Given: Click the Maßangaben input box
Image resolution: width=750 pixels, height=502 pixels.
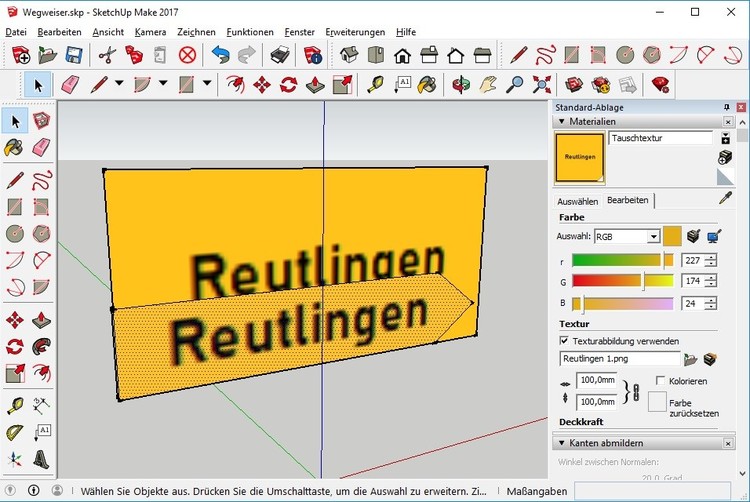Looking at the screenshot, I should click(652, 491).
